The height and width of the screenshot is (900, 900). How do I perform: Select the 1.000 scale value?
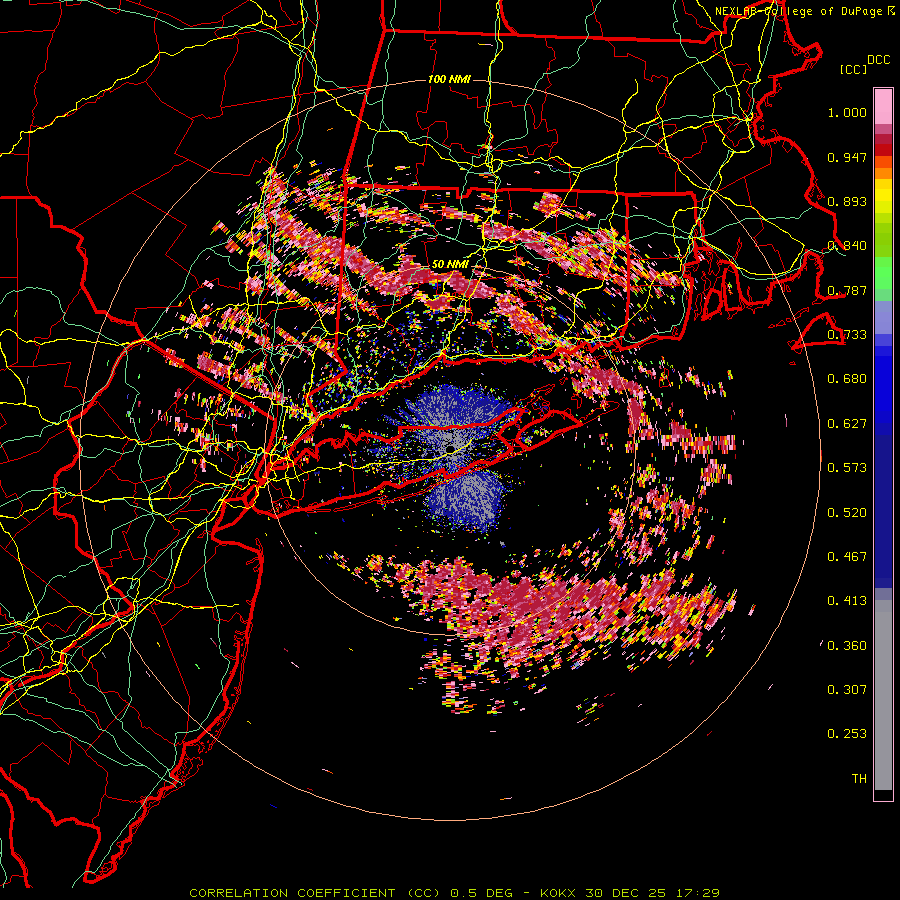(x=847, y=112)
